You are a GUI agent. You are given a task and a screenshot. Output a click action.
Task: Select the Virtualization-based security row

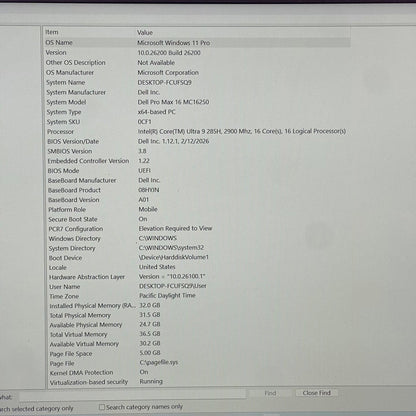197,382
